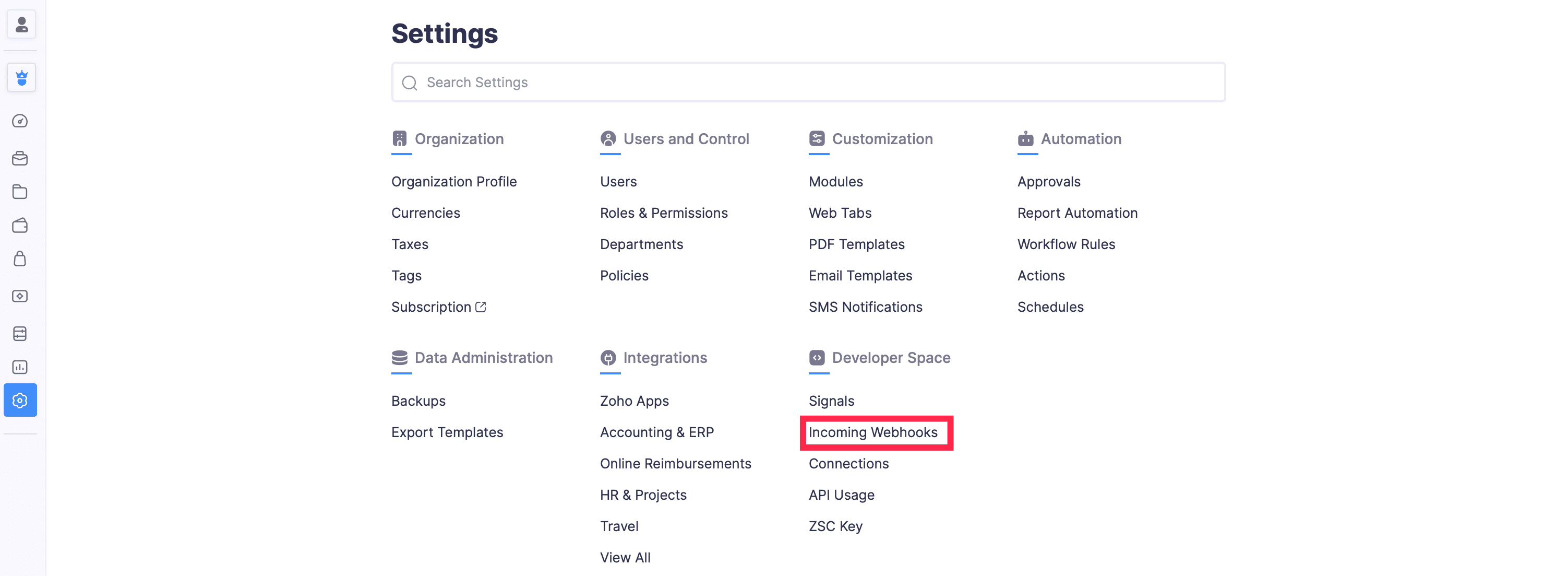
Task: Navigate to API Usage page
Action: click(841, 495)
